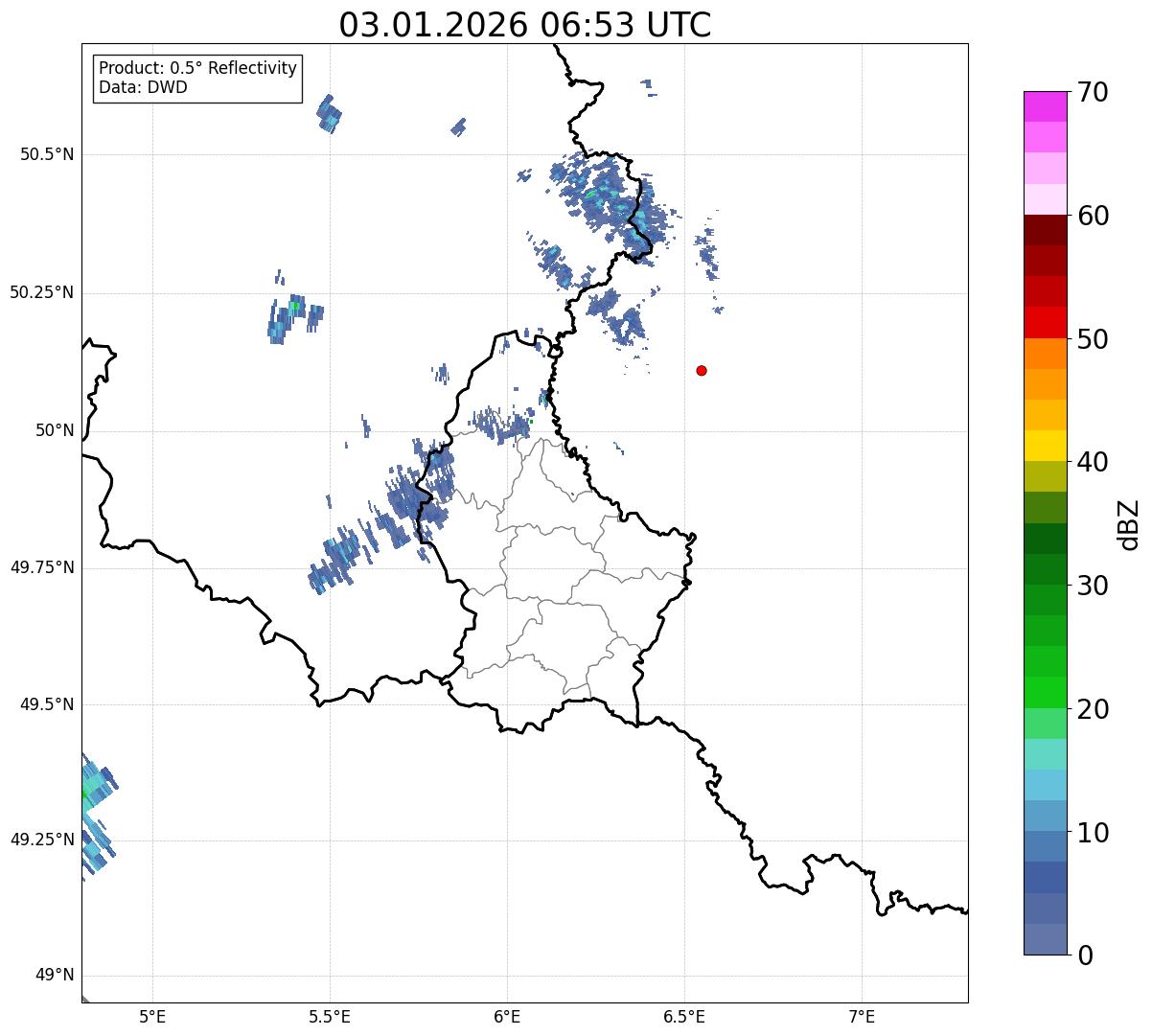The height and width of the screenshot is (1036, 1152).
Task: Click the latitude label "50°N"
Action: (x=55, y=430)
